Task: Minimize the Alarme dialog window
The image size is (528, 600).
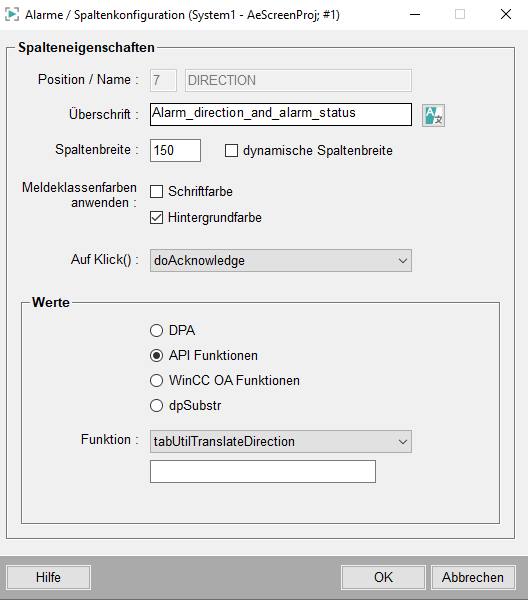Action: 415,15
